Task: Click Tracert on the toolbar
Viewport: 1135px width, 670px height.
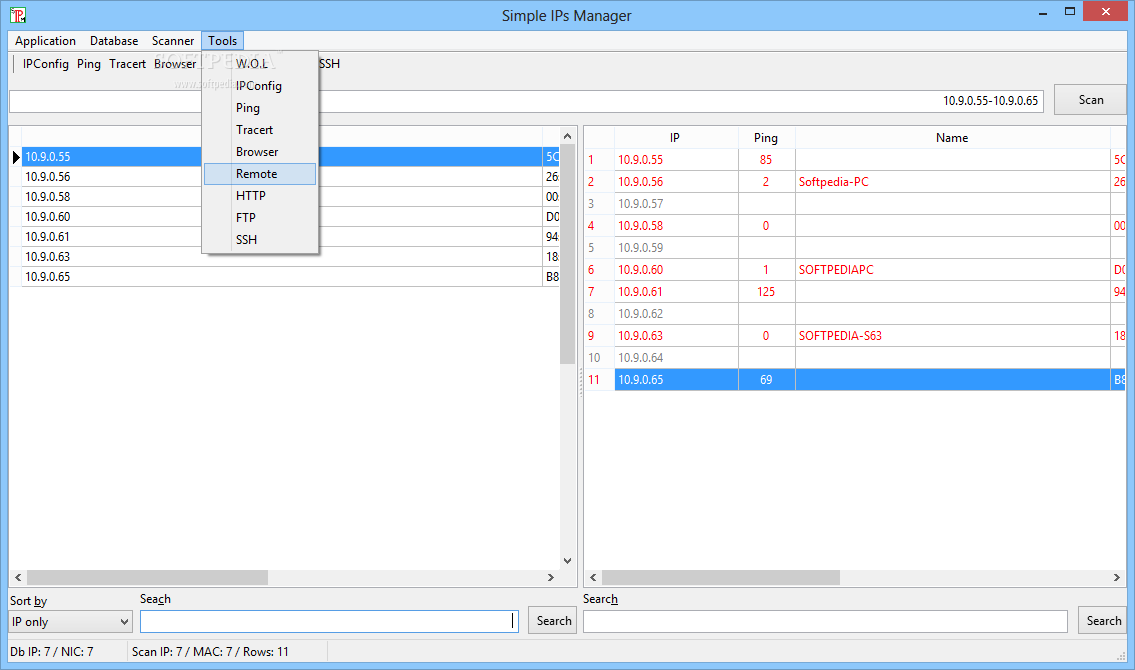Action: [x=127, y=64]
